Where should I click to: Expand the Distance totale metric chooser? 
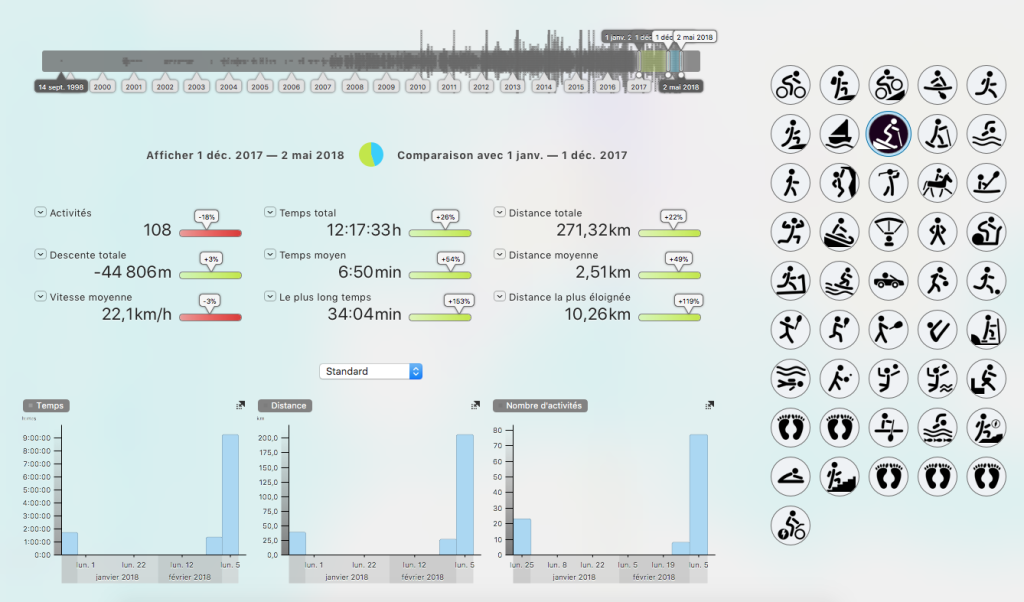click(x=500, y=212)
